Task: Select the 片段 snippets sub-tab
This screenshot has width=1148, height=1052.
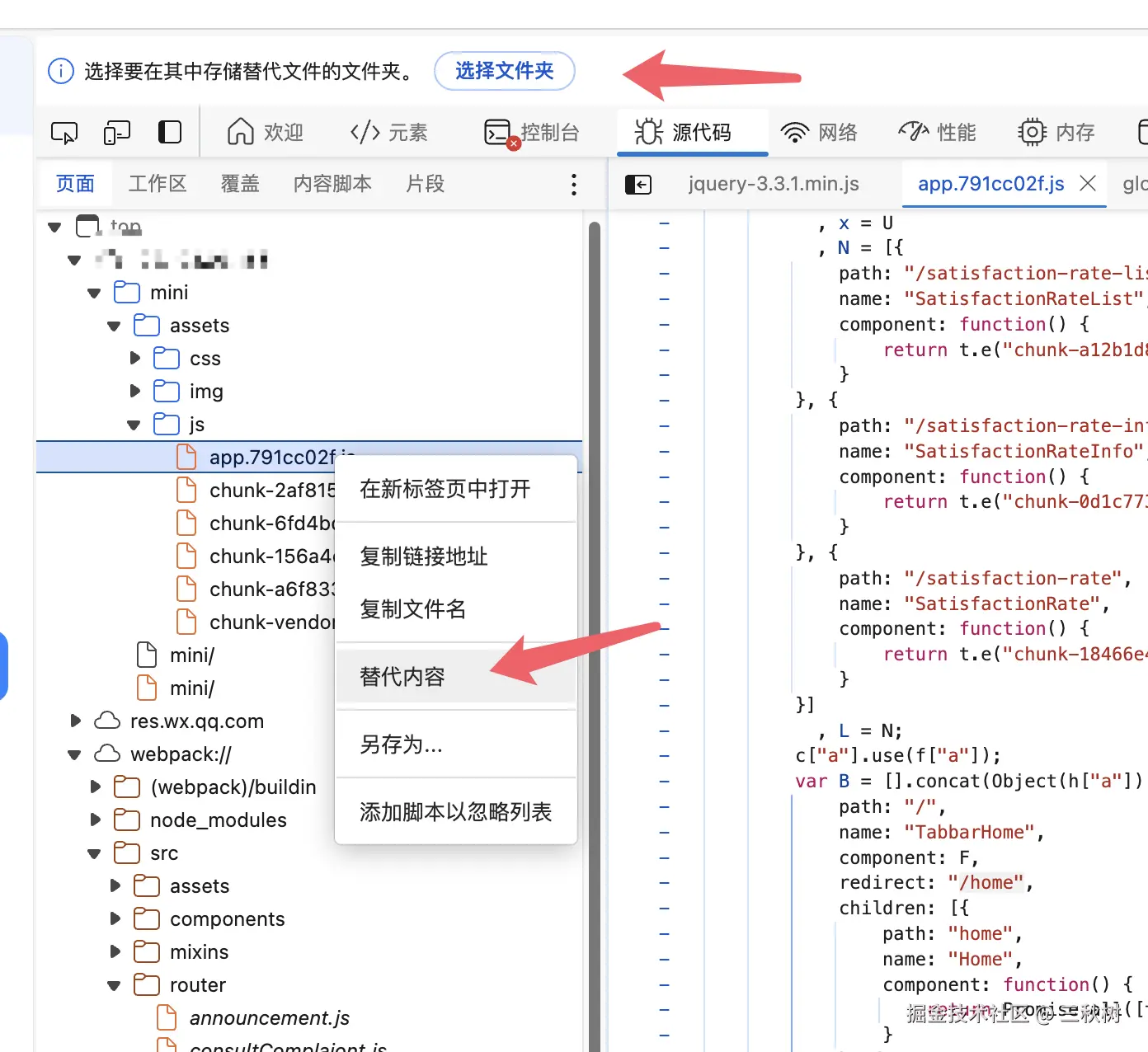Action: [425, 183]
